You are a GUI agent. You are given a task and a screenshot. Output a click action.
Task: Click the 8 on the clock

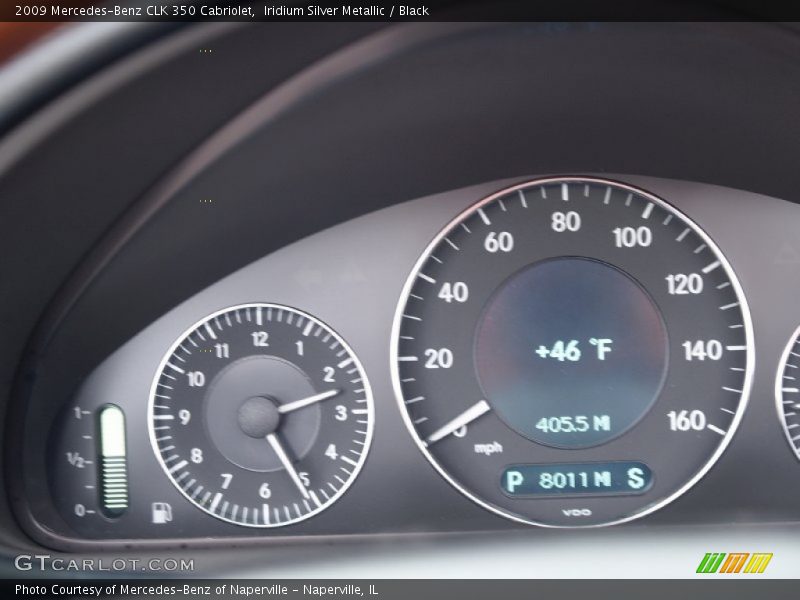pyautogui.click(x=196, y=455)
